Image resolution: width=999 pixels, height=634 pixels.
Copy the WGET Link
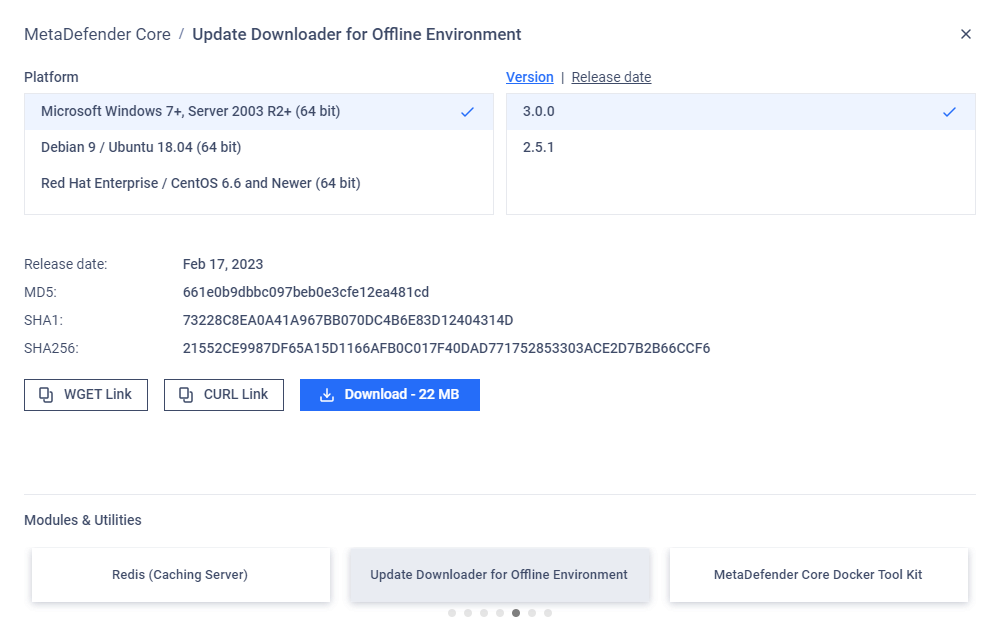[86, 395]
